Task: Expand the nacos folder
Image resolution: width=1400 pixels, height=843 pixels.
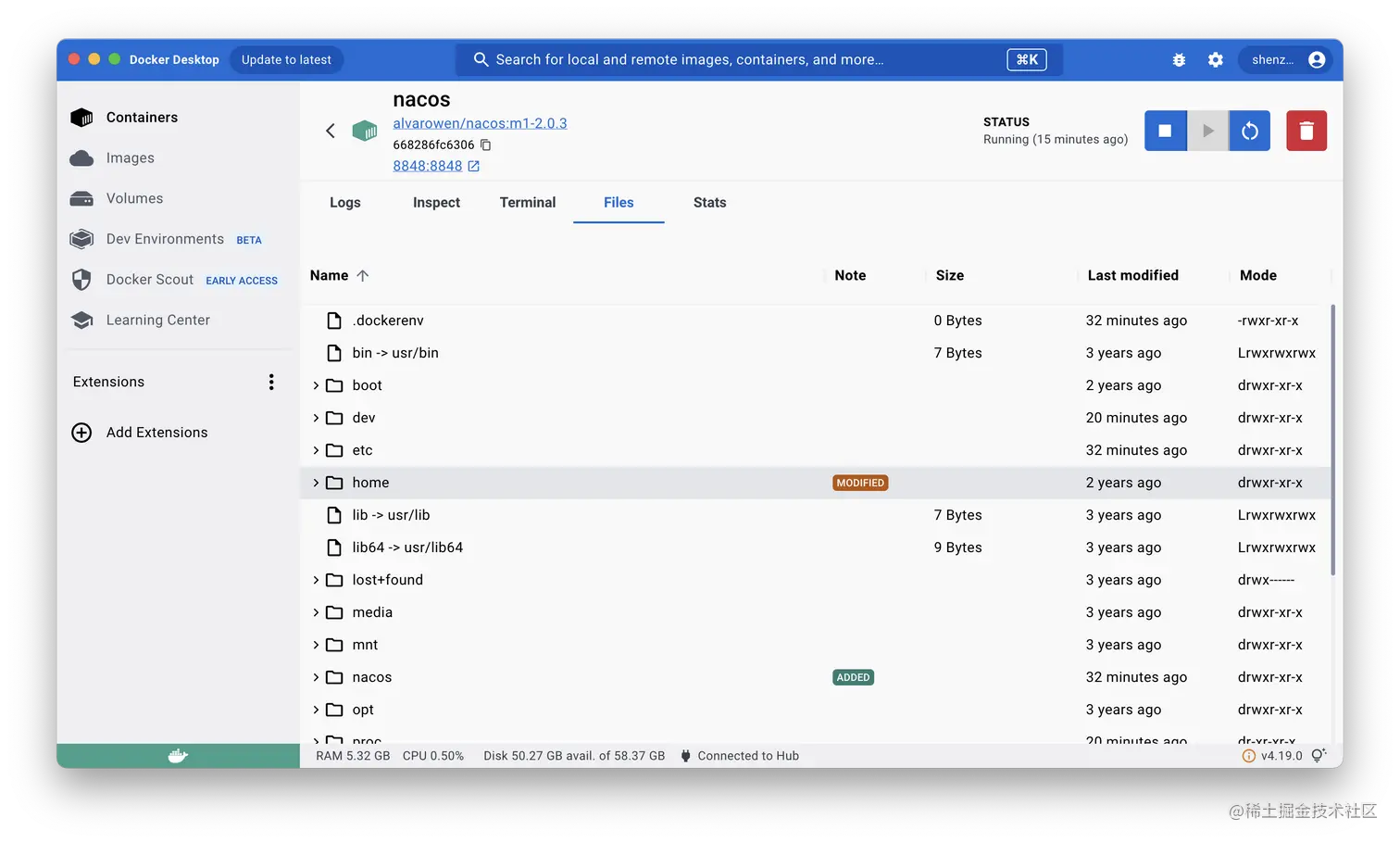Action: click(316, 677)
